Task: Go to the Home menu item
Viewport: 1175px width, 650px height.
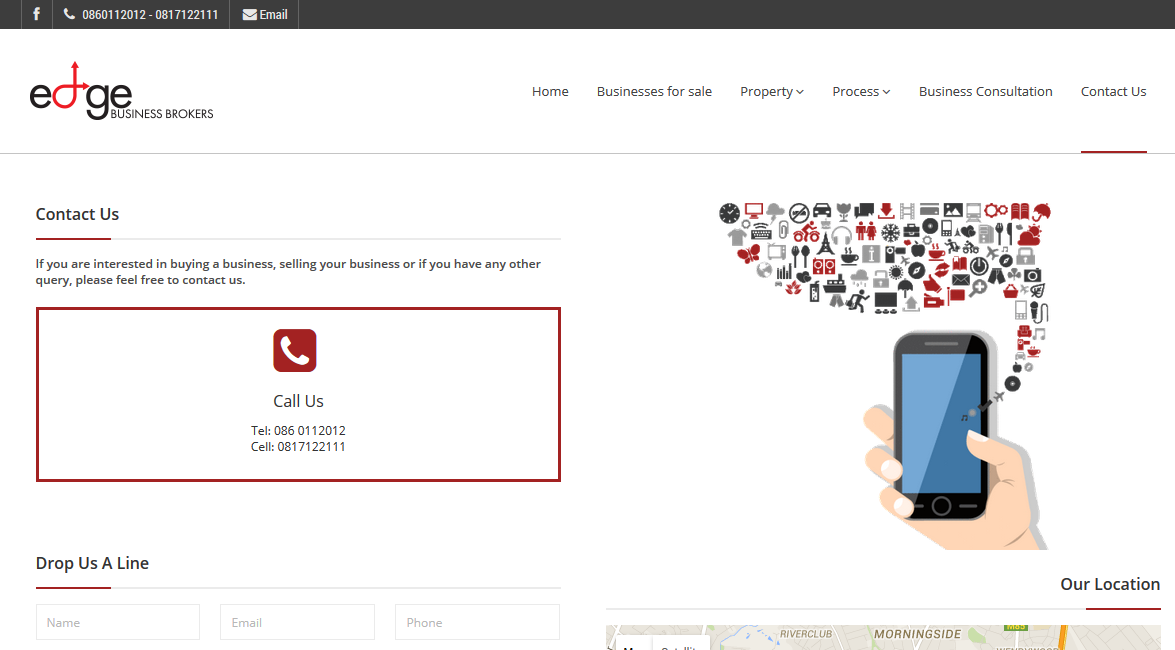Action: (550, 91)
